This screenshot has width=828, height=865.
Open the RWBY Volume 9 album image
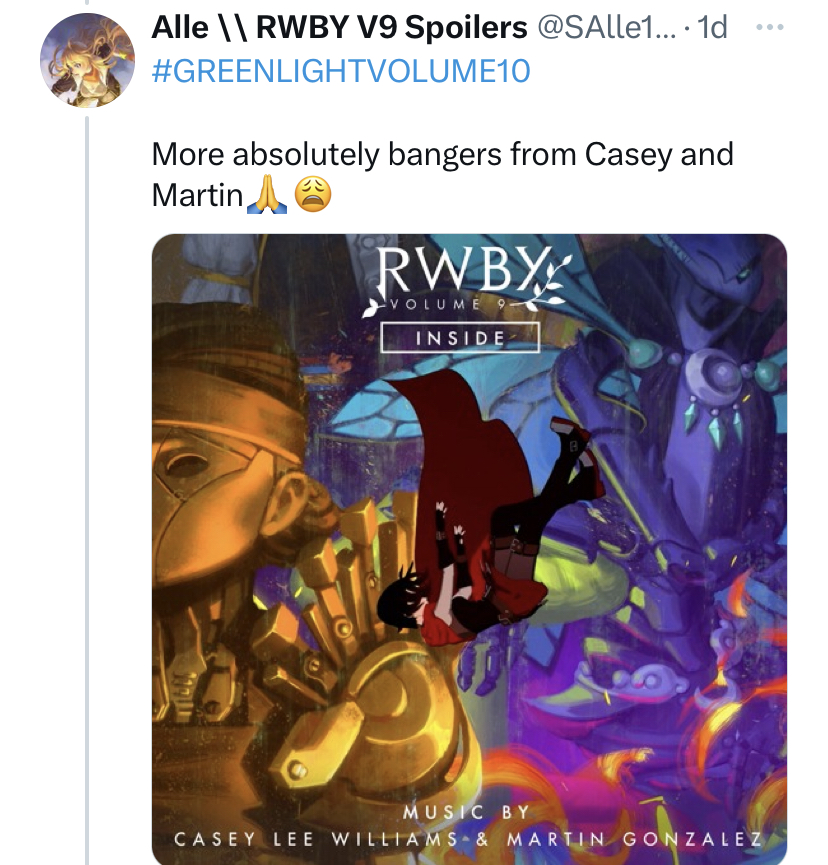469,549
